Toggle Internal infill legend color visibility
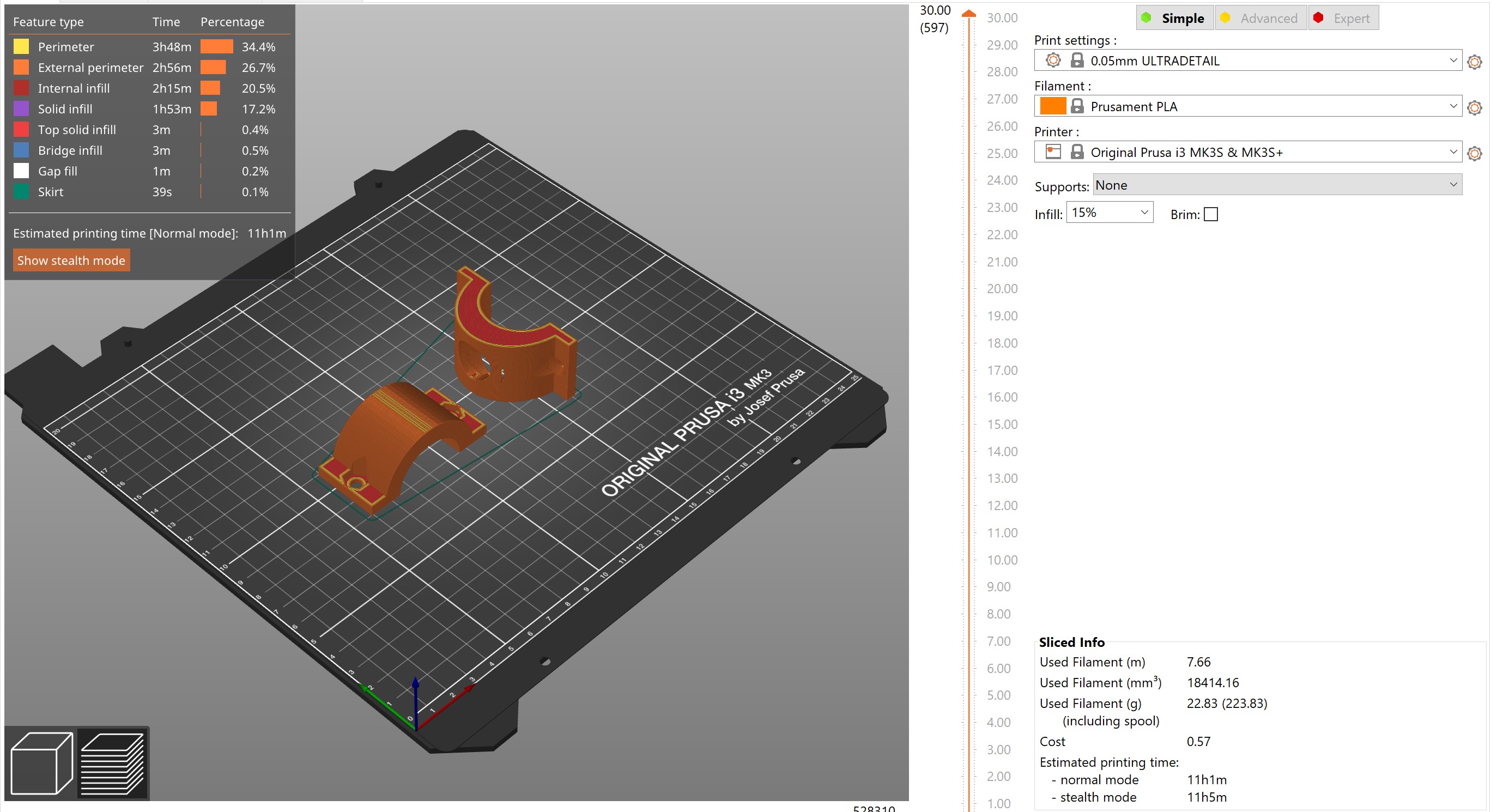 [x=21, y=88]
